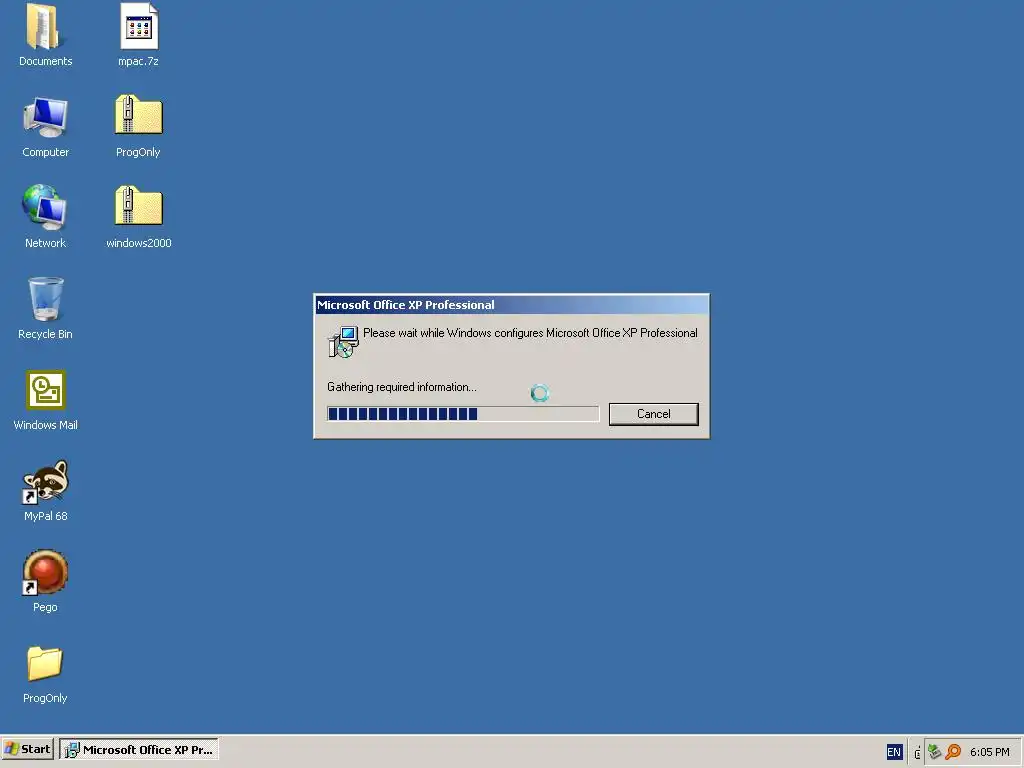Click the installer icon in the Office dialog
The image size is (1024, 768).
pos(343,342)
